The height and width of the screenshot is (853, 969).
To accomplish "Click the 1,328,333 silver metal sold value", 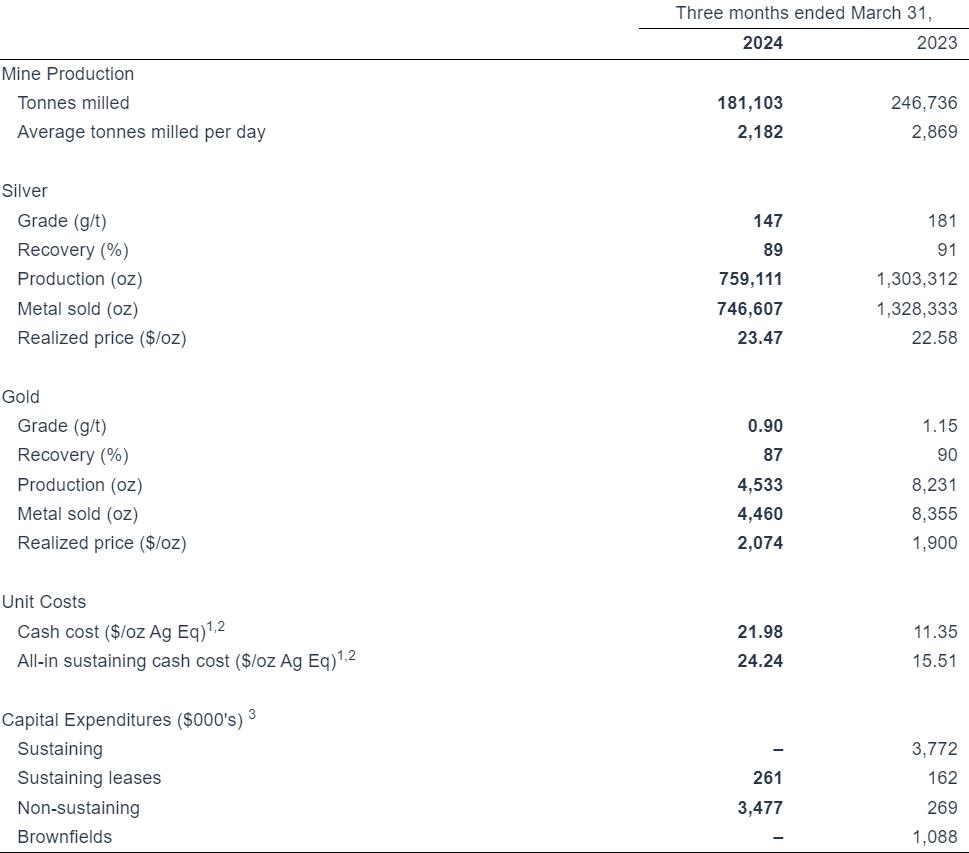I will click(x=916, y=309).
